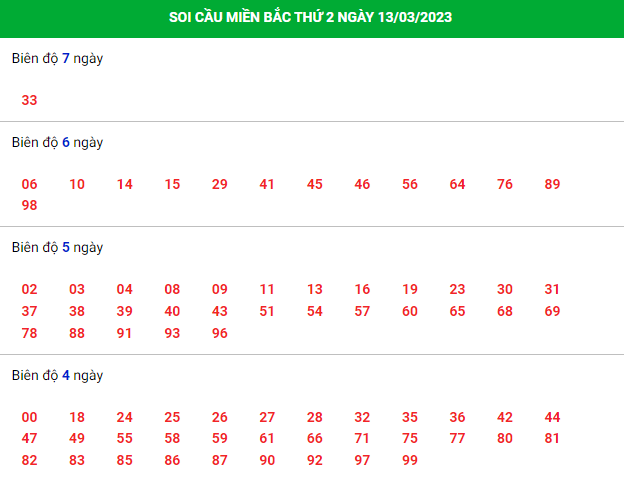Click number 23 in the 5-day list
The width and height of the screenshot is (624, 479).
coord(457,289)
